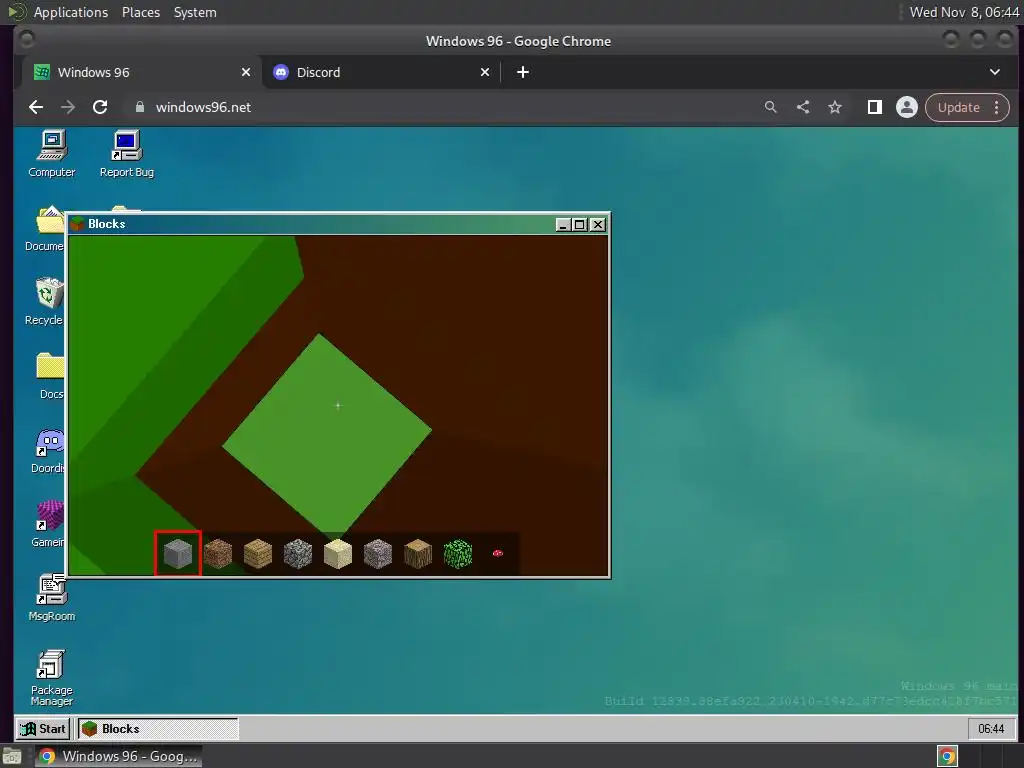The width and height of the screenshot is (1024, 768).
Task: Share this page icon
Action: pos(803,107)
